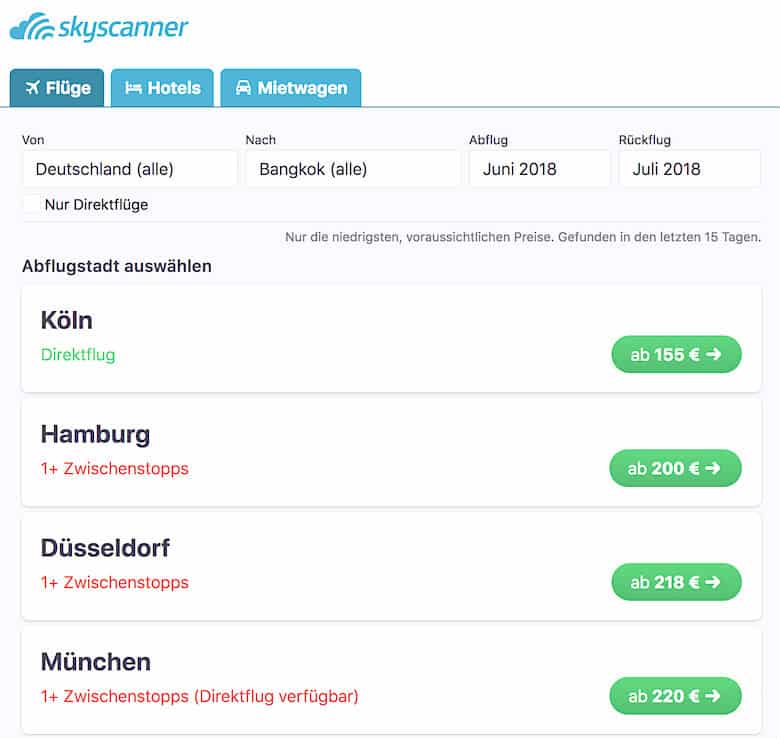Enable the Nur Direktflüge checkbox
This screenshot has width=780, height=738.
[x=31, y=204]
